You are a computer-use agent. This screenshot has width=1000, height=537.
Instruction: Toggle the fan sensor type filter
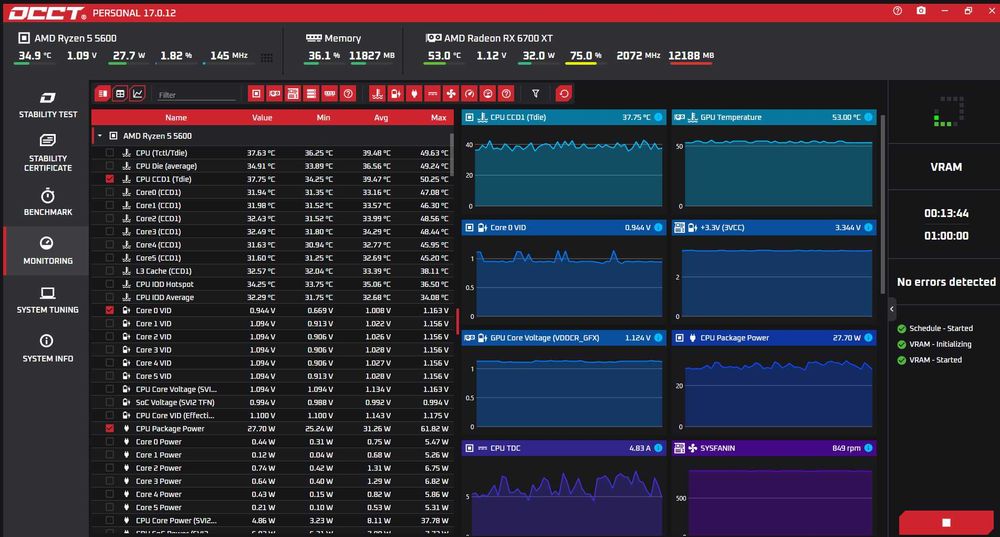pyautogui.click(x=451, y=94)
